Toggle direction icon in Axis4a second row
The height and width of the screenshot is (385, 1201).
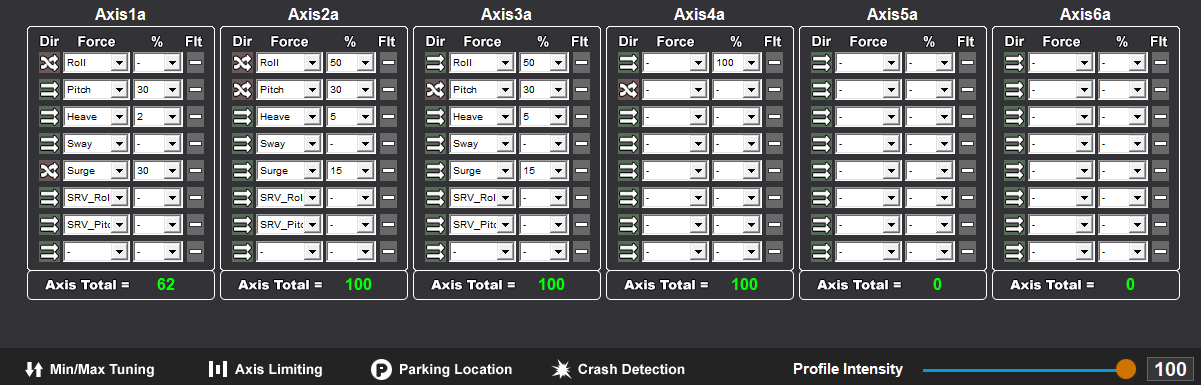coord(628,89)
